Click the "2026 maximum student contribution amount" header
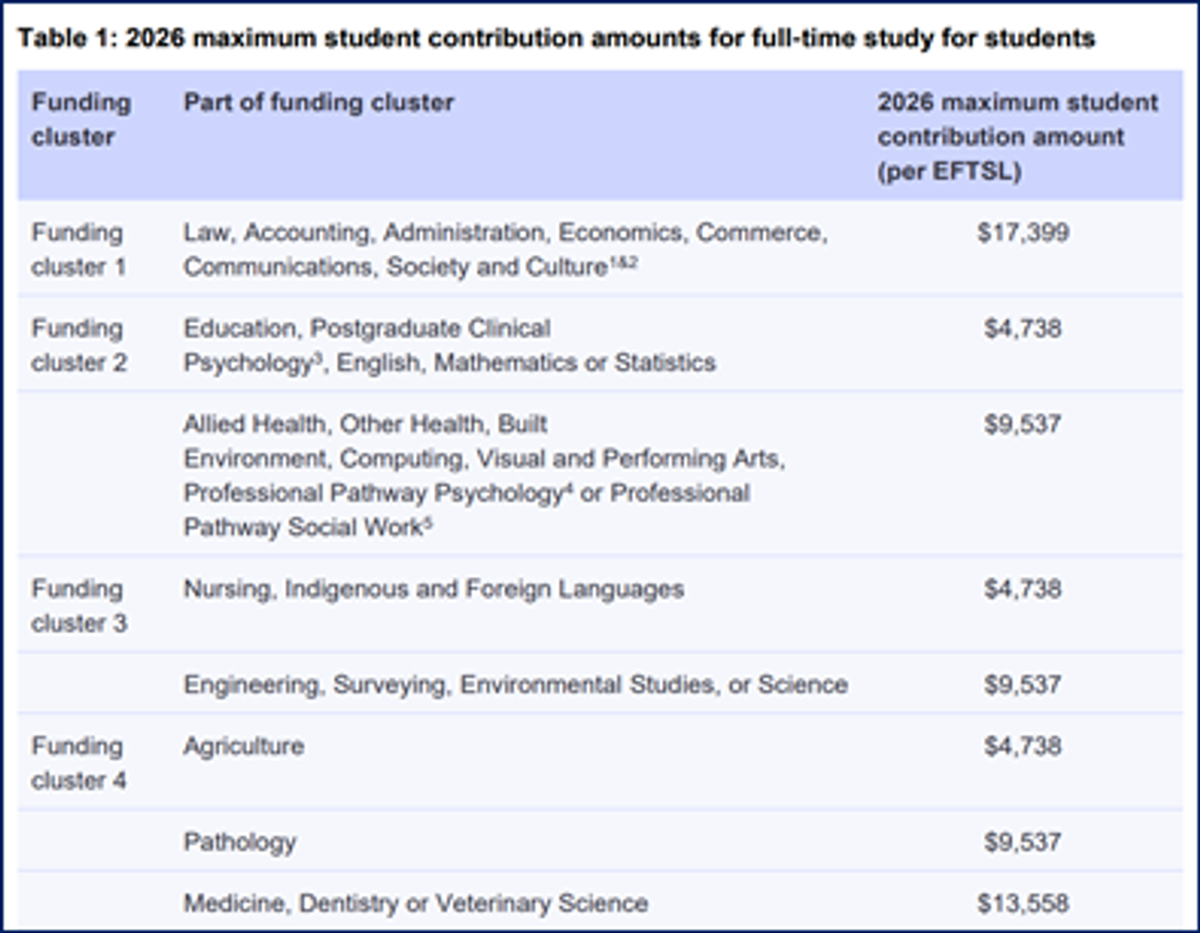This screenshot has width=1200, height=933. click(x=1017, y=136)
